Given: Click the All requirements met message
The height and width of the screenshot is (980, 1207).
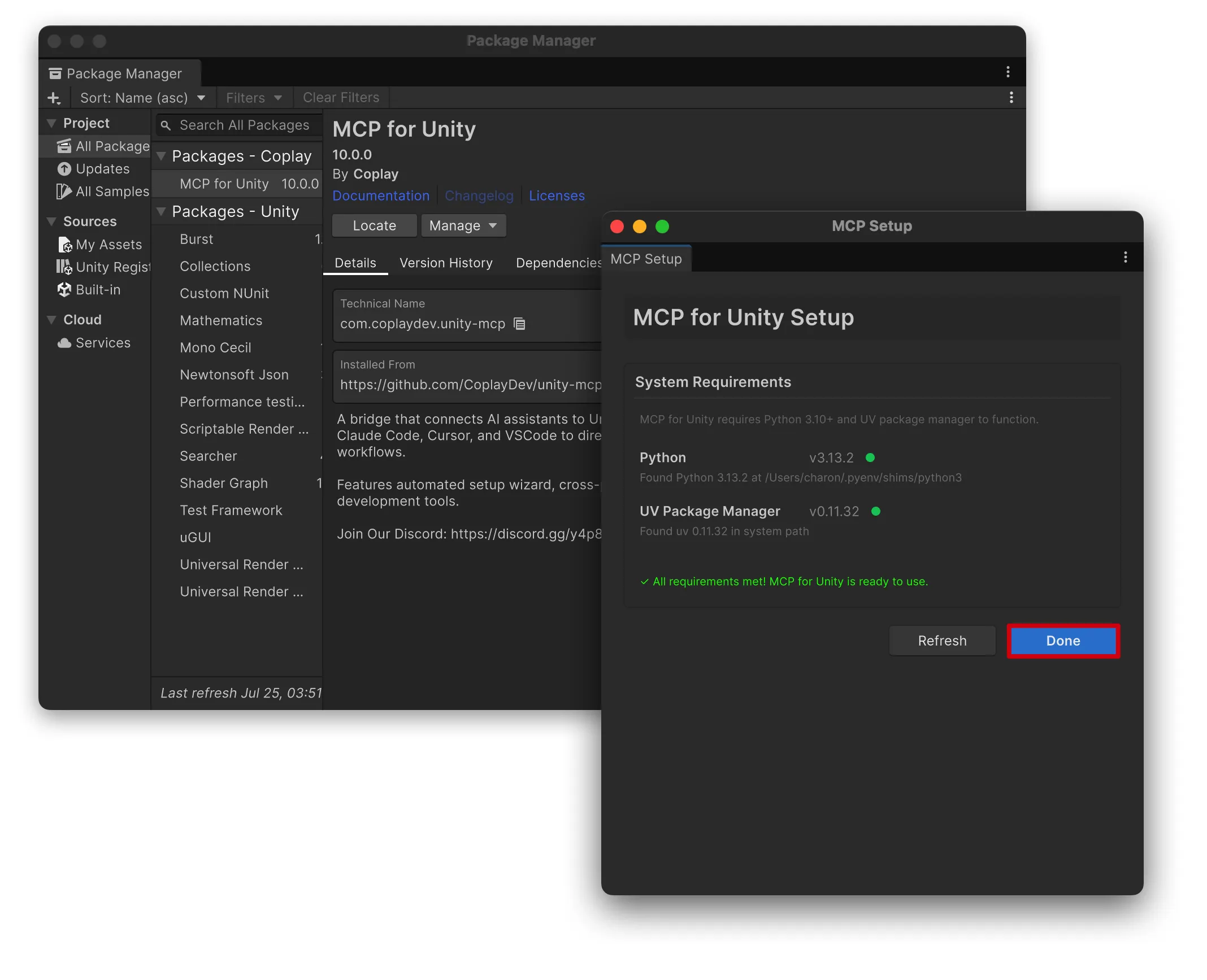Looking at the screenshot, I should [x=784, y=581].
